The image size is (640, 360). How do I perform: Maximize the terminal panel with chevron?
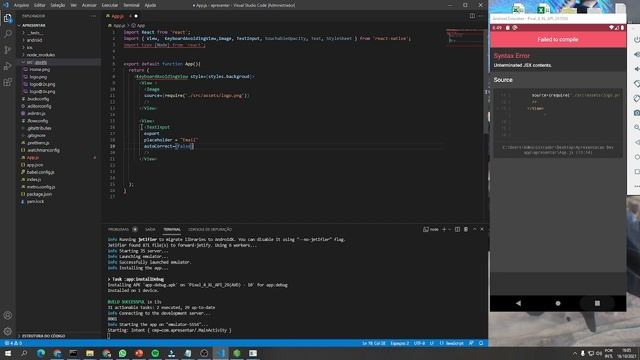[x=475, y=229]
